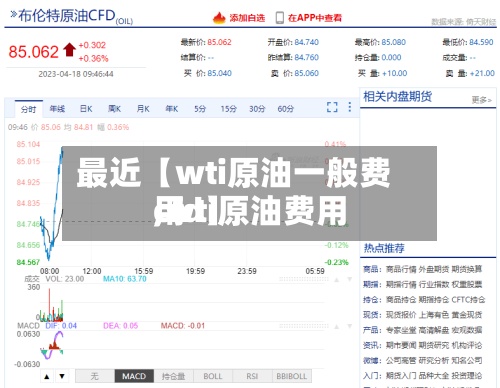The width and height of the screenshot is (500, 388).
Task: Open the CFTC持仓 link
Action: click(468, 300)
